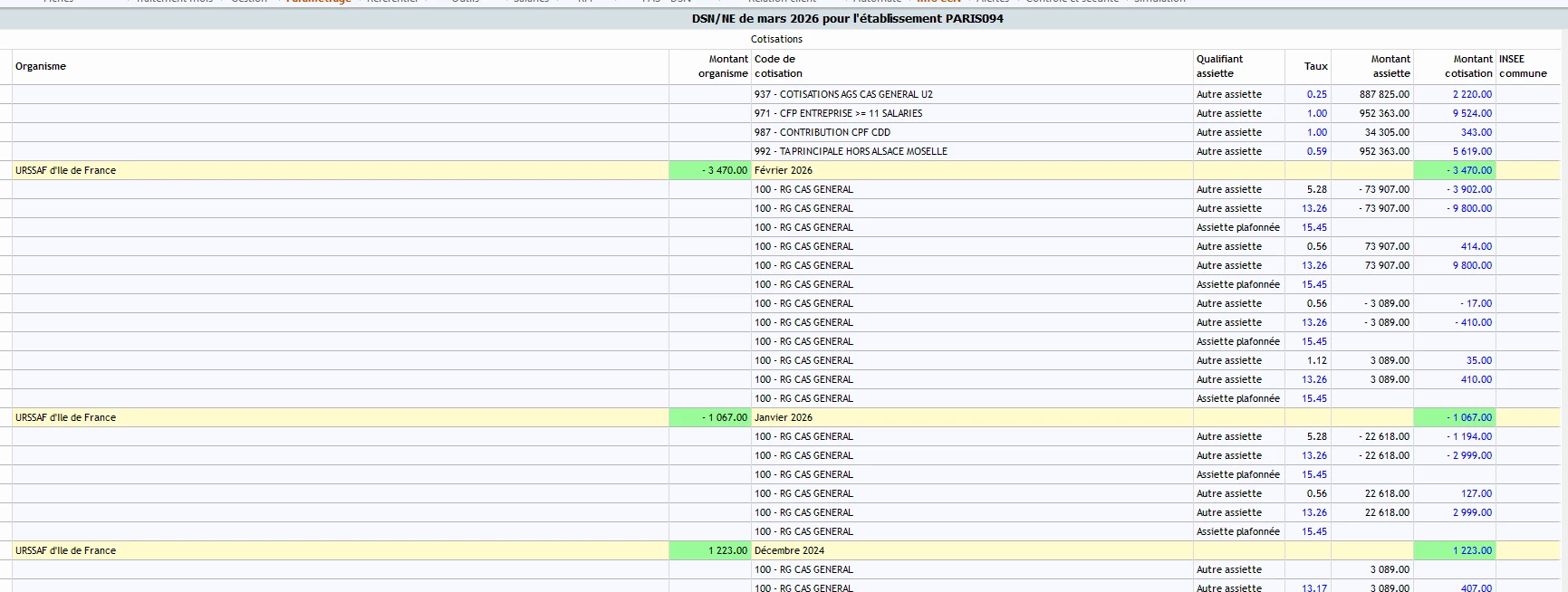
Task: Select the Qualifiant assiette column header
Action: [x=1219, y=66]
